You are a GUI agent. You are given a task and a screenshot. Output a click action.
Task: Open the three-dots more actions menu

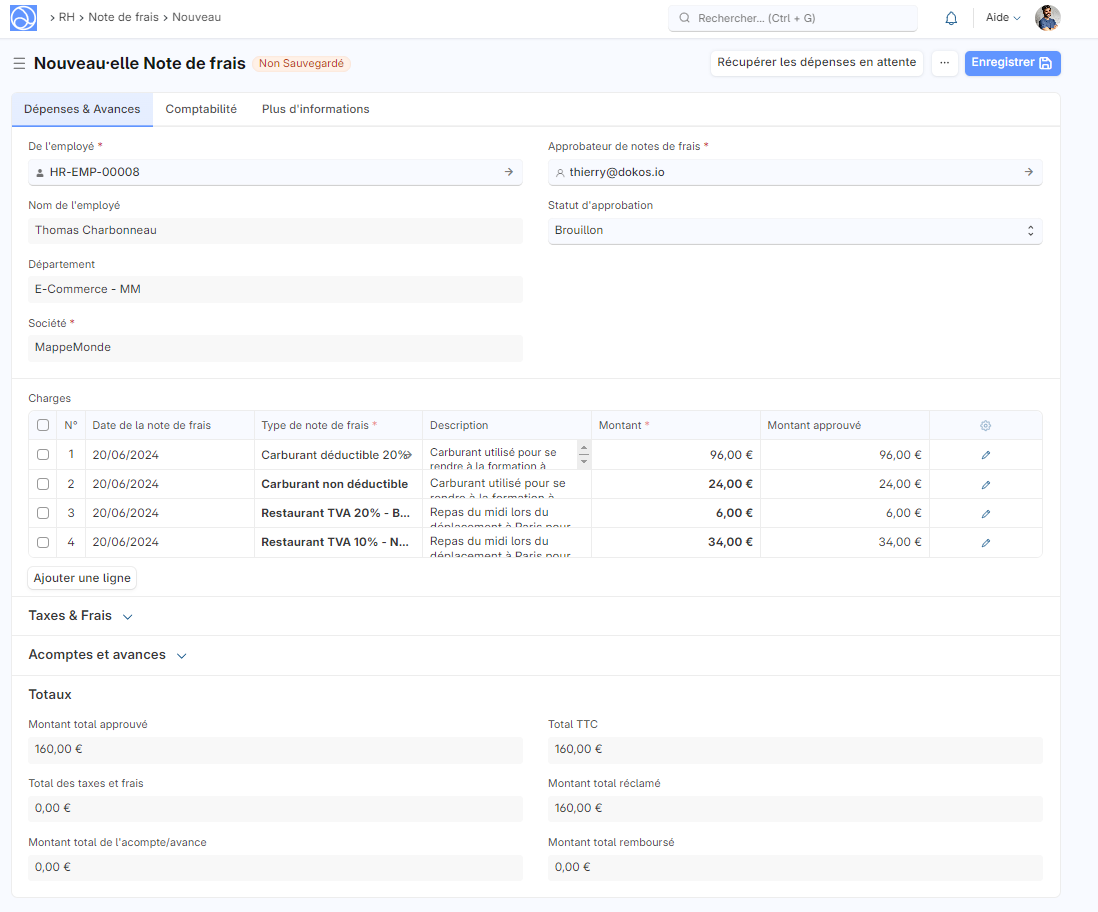coord(944,63)
